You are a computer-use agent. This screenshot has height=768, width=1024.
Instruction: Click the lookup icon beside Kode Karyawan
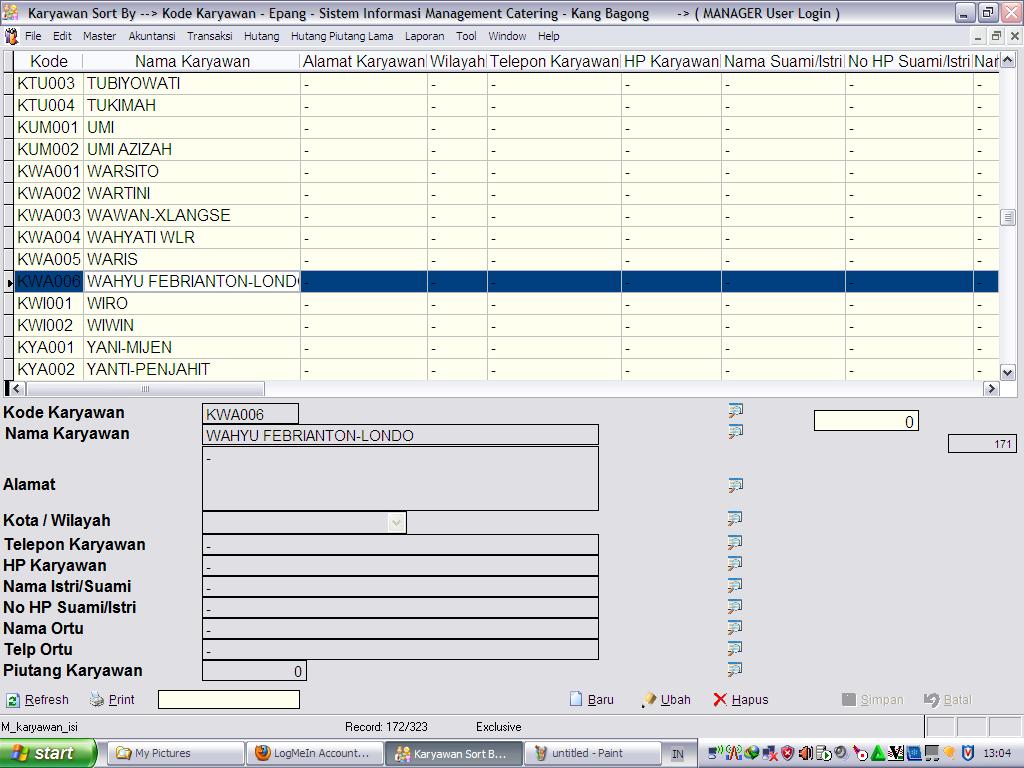(x=735, y=410)
